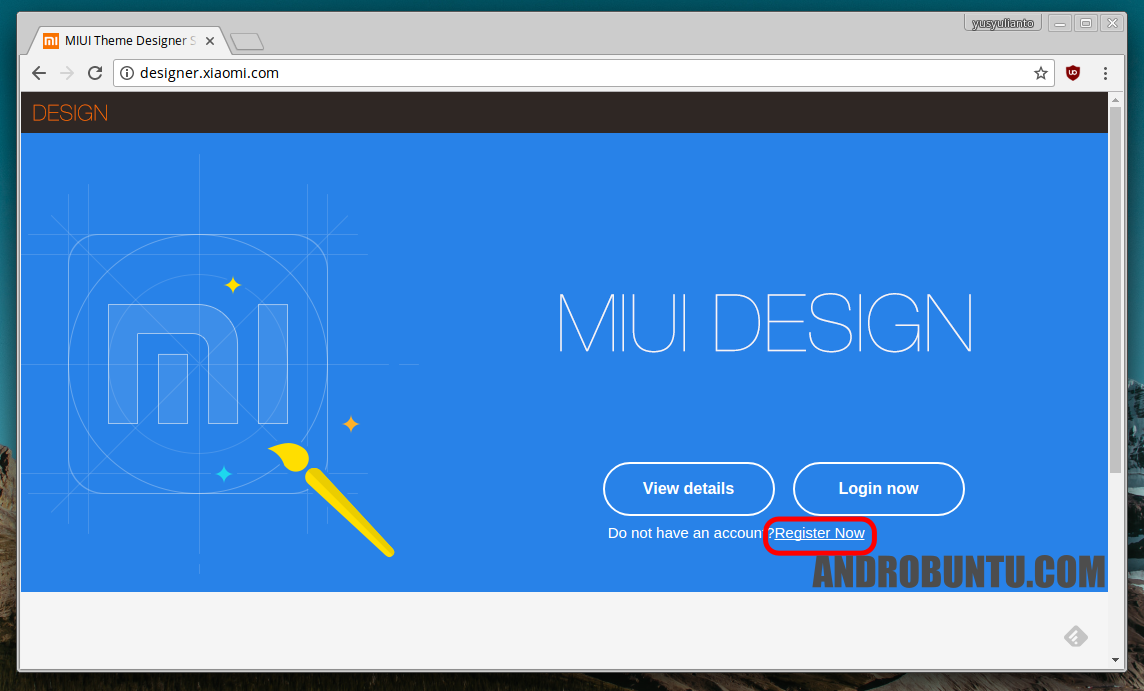Click the forward navigation arrow
Screen dimensions: 1144x691
coord(66,72)
